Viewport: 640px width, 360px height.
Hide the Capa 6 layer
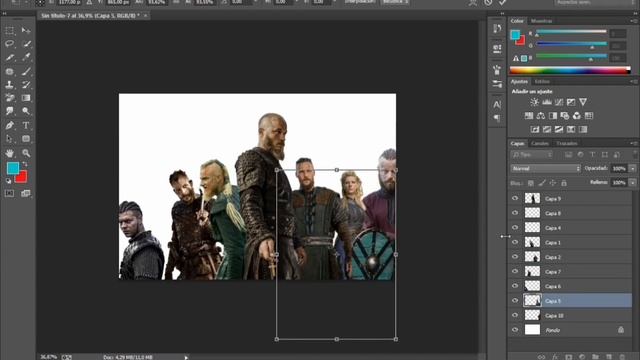click(515, 286)
